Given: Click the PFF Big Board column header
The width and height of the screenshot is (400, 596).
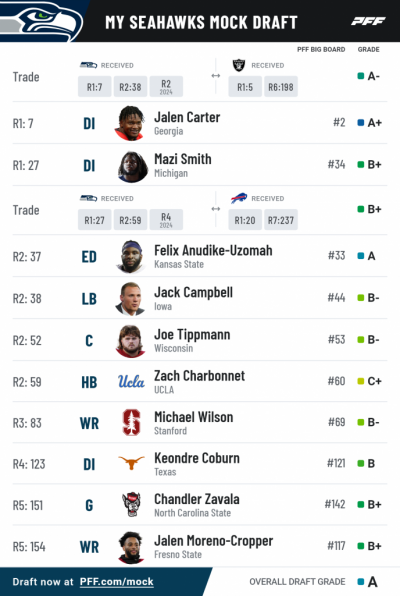Looking at the screenshot, I should click(321, 49).
